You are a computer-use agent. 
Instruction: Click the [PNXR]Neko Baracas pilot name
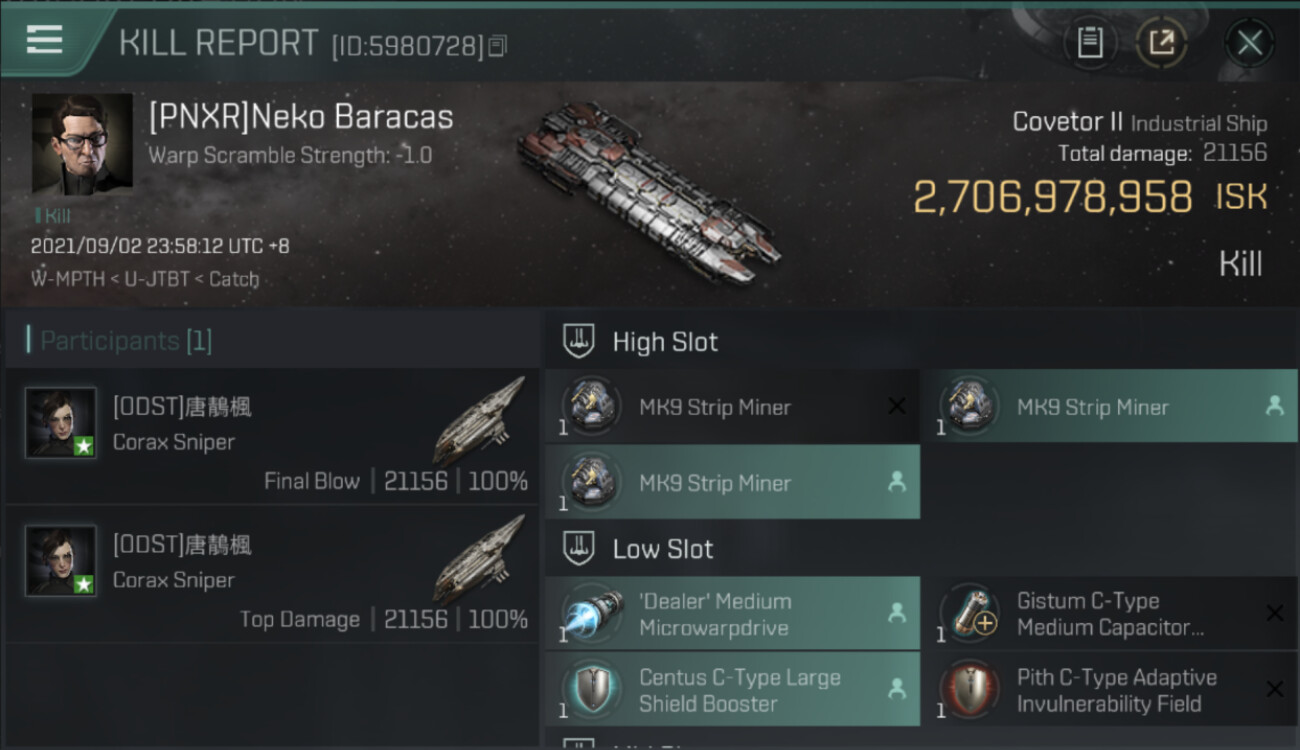coord(301,117)
